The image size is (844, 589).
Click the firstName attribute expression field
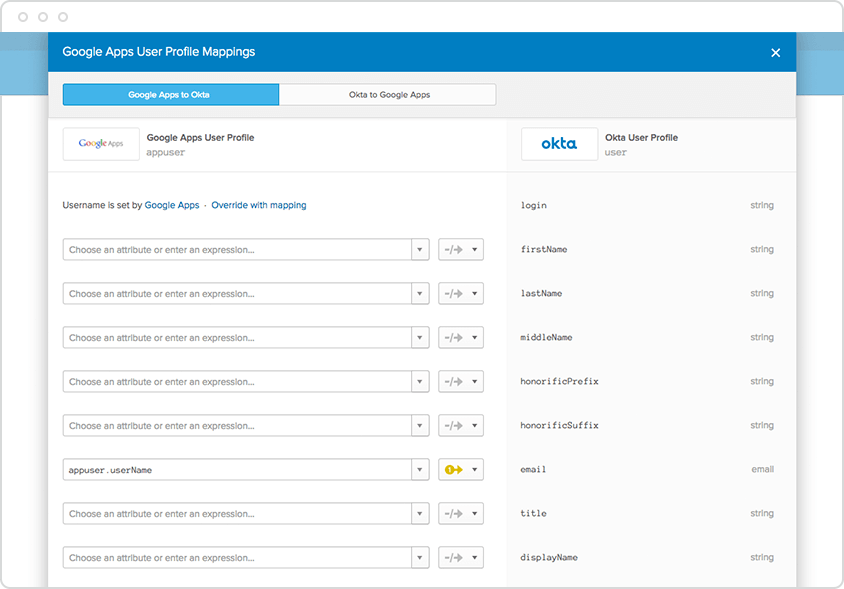238,250
